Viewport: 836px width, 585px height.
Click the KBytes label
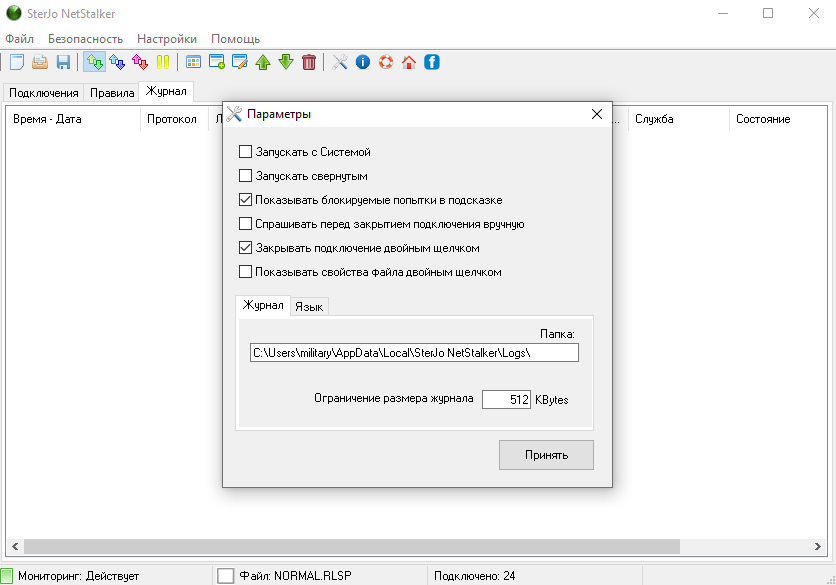tap(552, 400)
